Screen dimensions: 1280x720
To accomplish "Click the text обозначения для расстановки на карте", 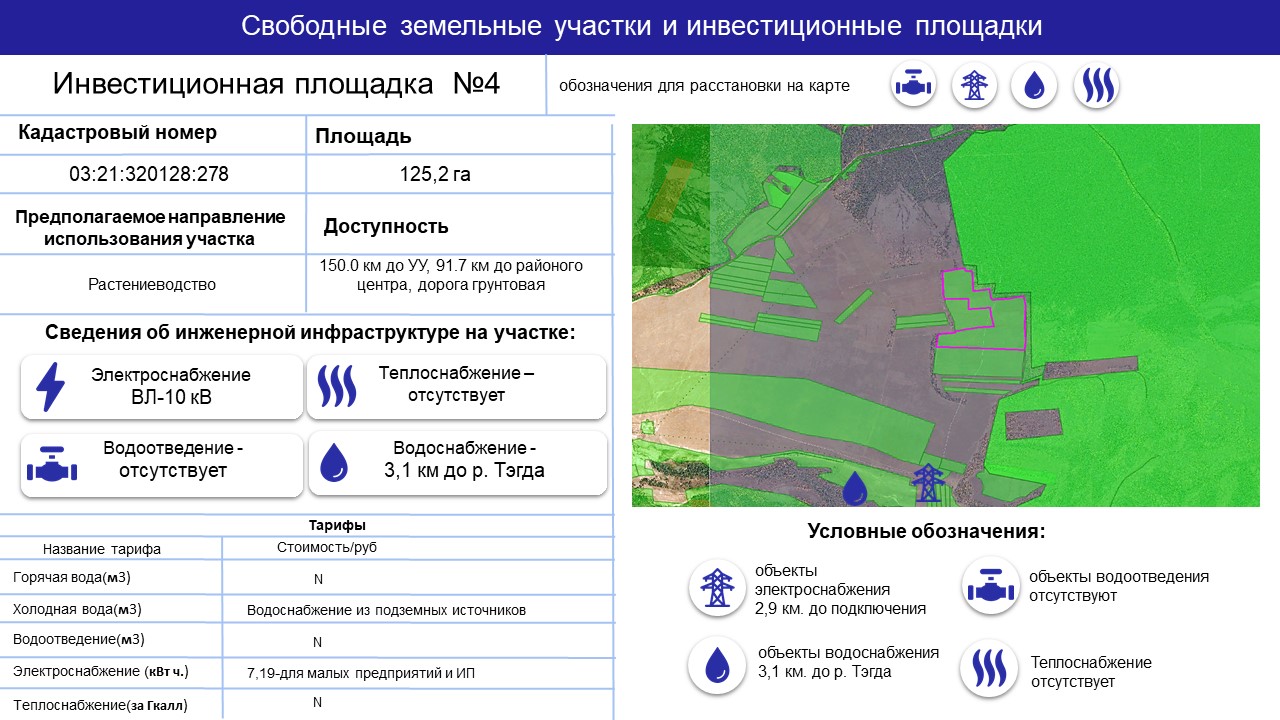I will pyautogui.click(x=704, y=86).
